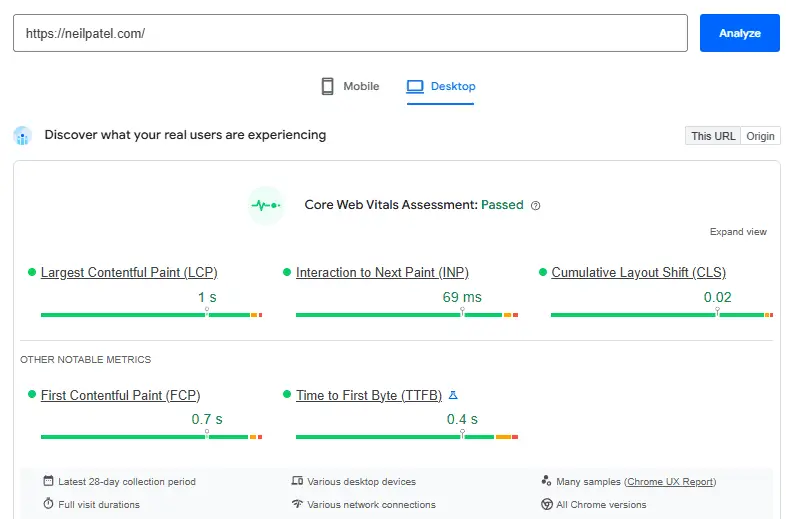This screenshot has width=786, height=519.
Task: Click Expand view
Action: [738, 232]
